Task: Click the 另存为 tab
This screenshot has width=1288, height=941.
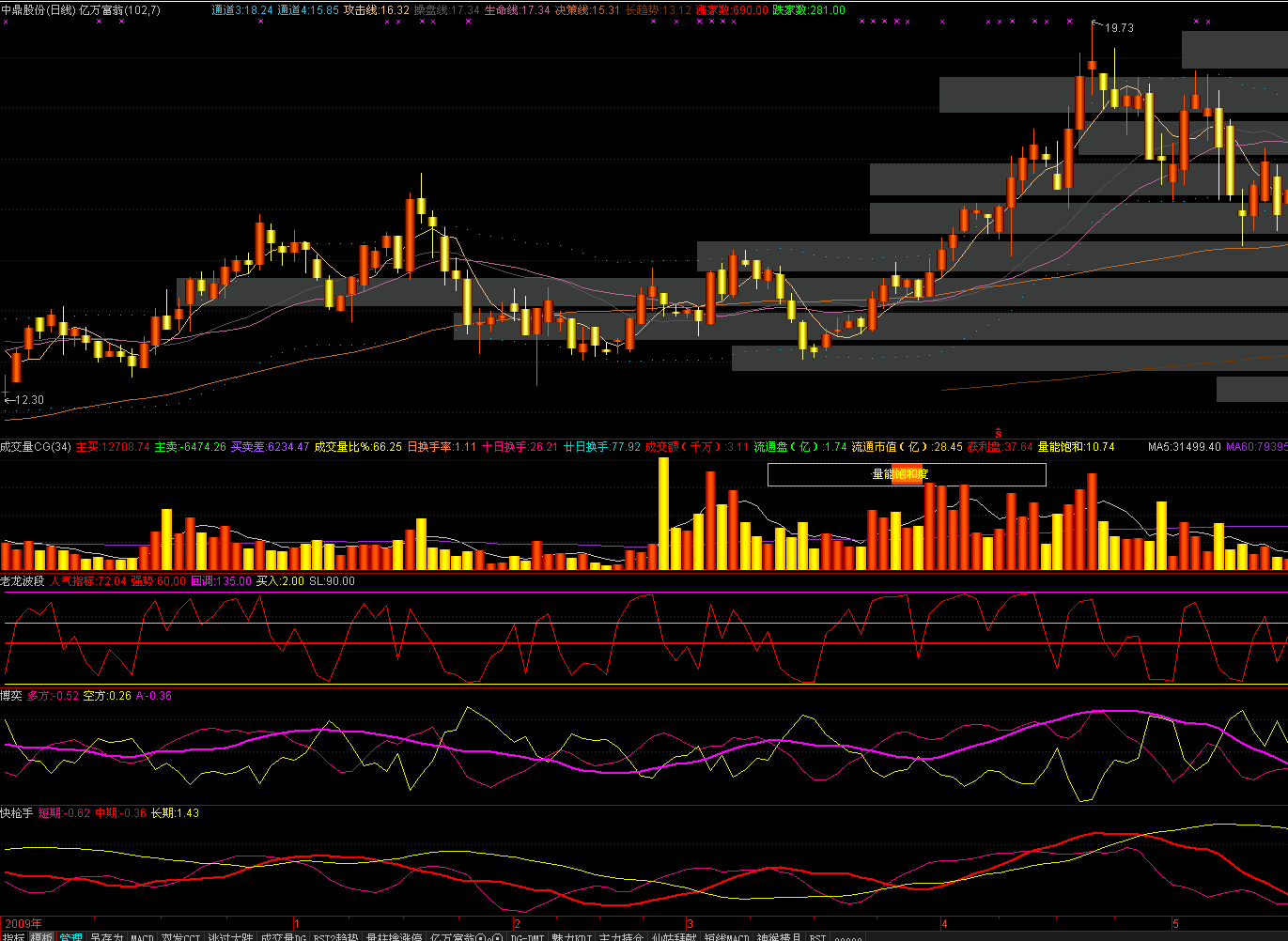Action: (106, 936)
